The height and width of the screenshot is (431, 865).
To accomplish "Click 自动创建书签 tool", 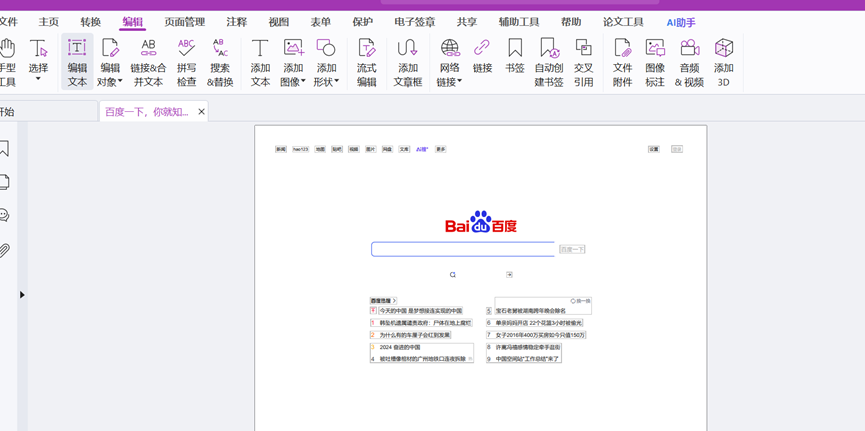I will [x=549, y=62].
